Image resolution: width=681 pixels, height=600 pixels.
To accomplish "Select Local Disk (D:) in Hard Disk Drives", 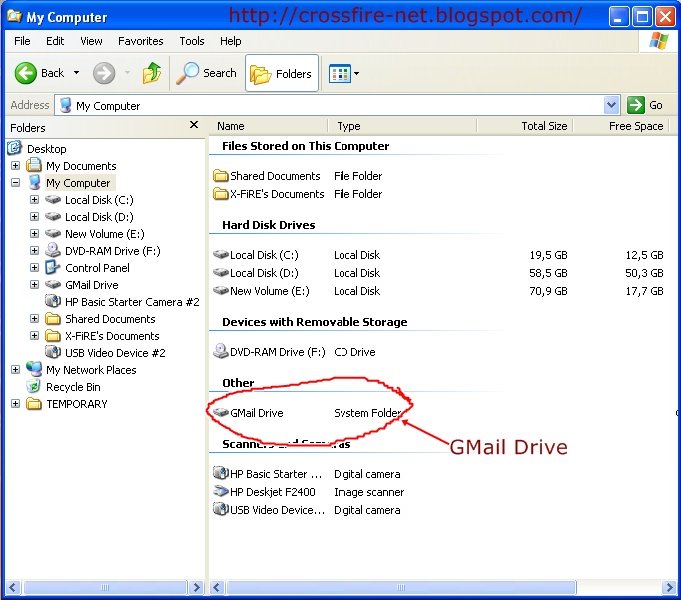I will coord(264,273).
